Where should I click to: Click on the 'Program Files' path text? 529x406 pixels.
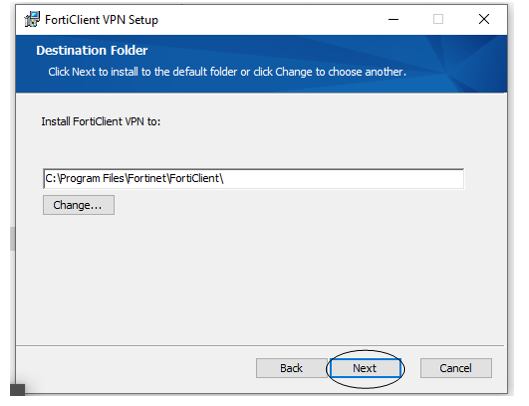[92, 178]
